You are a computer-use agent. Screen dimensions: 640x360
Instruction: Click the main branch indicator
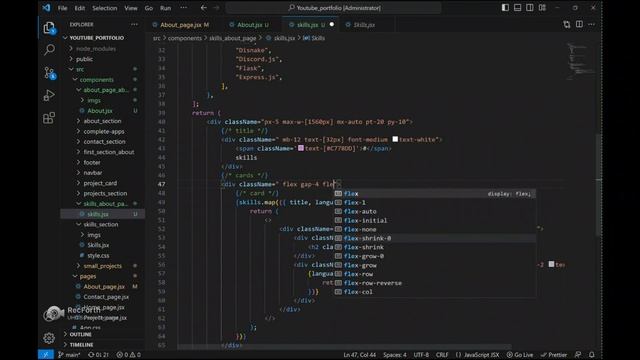click(69, 355)
